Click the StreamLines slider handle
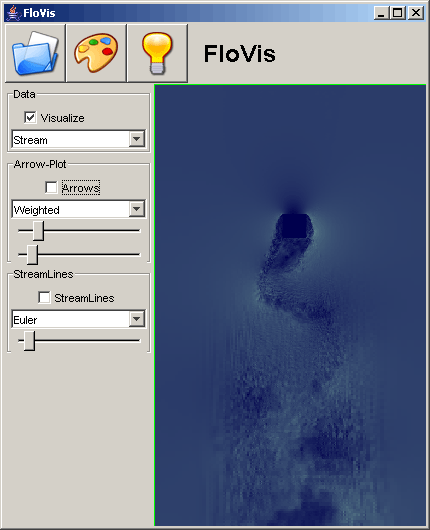This screenshot has height=530, width=430. pyautogui.click(x=30, y=341)
